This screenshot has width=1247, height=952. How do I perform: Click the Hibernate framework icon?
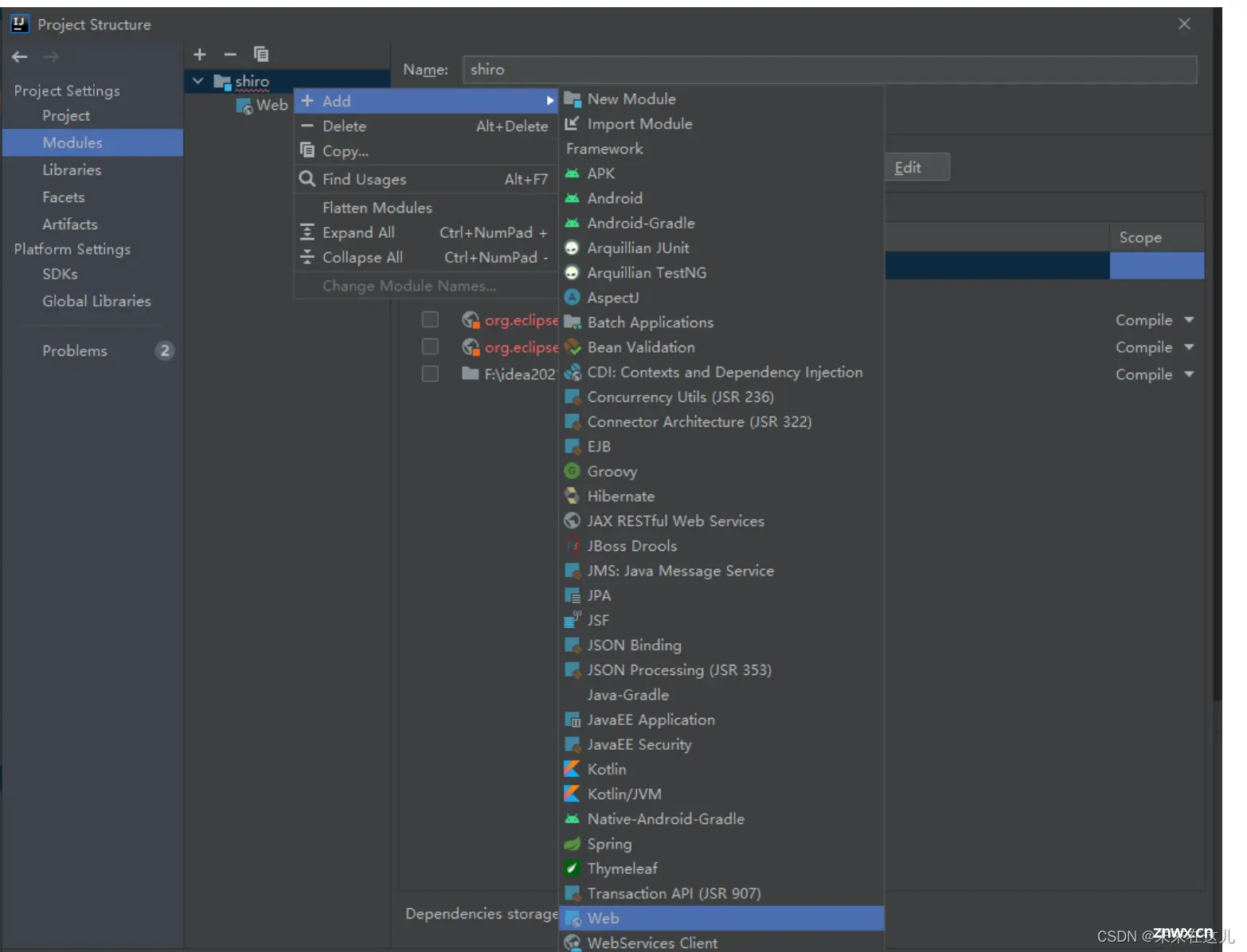(x=572, y=496)
